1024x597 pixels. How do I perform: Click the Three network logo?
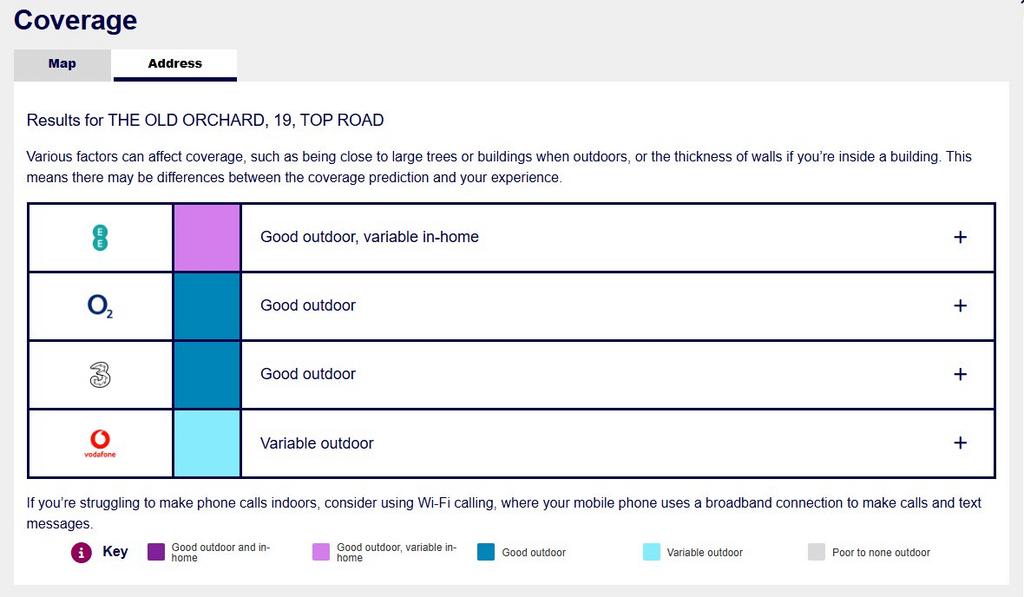pyautogui.click(x=100, y=375)
